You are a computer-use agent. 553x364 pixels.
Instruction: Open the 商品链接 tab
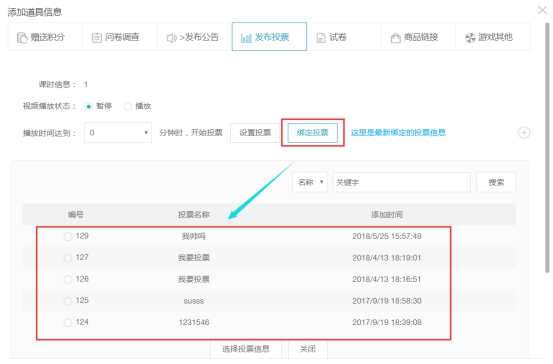[x=418, y=37]
